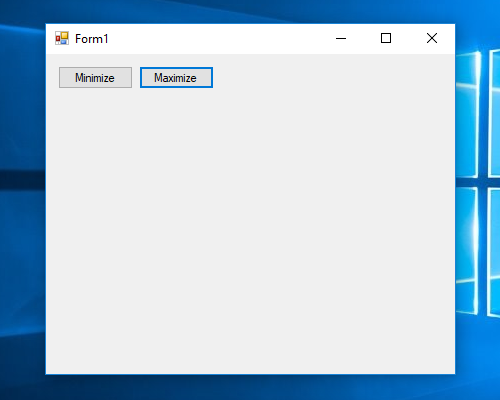Close Form1 using the X icon
This screenshot has height=400, width=500.
point(432,38)
